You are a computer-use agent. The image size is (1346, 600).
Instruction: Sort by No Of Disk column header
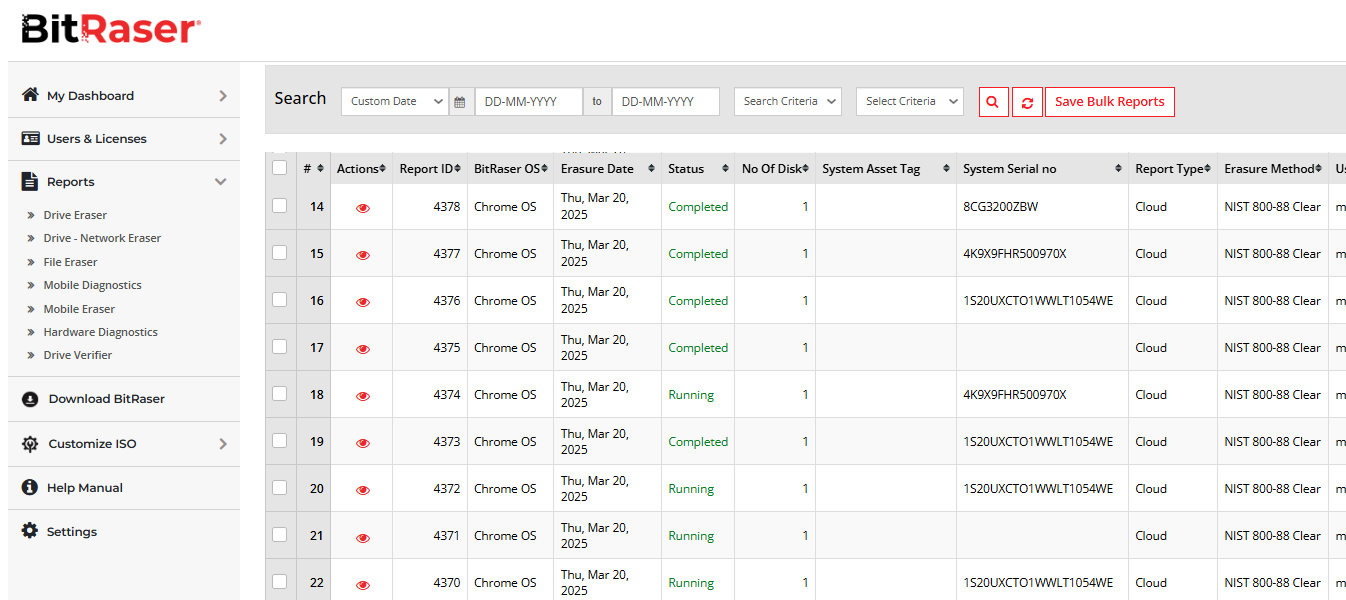coord(775,169)
